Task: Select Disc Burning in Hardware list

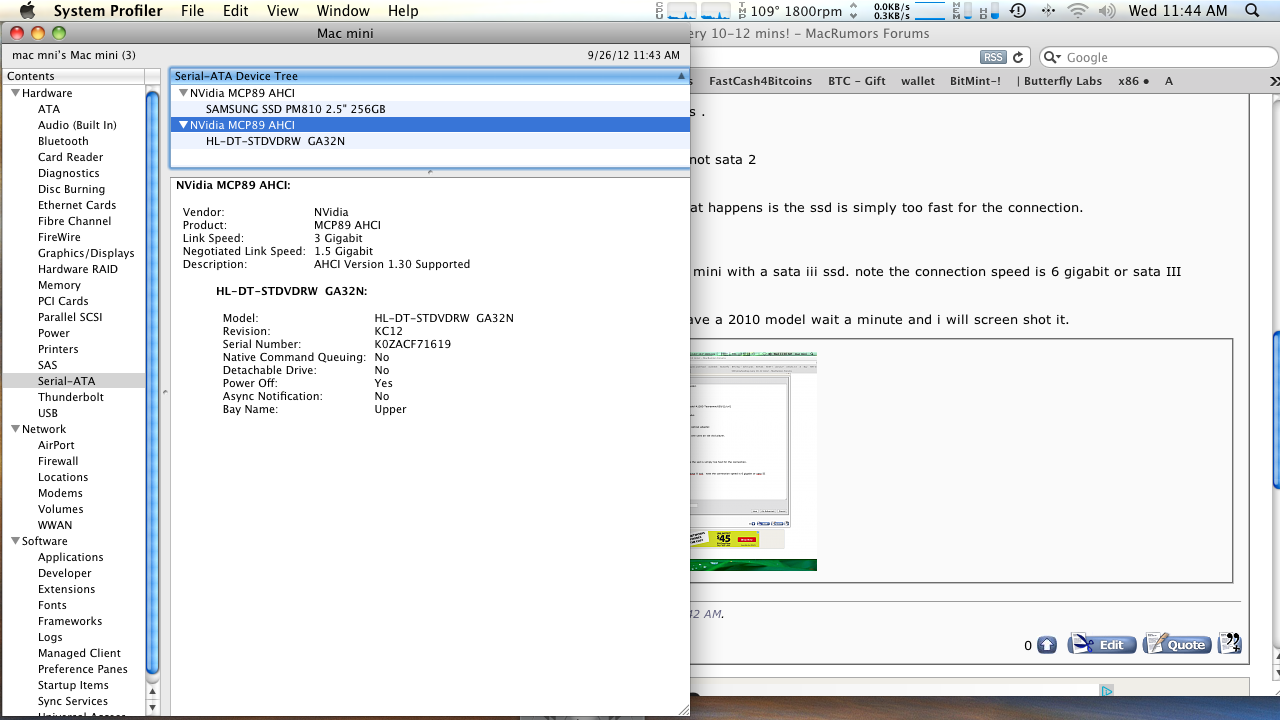Action: [71, 189]
